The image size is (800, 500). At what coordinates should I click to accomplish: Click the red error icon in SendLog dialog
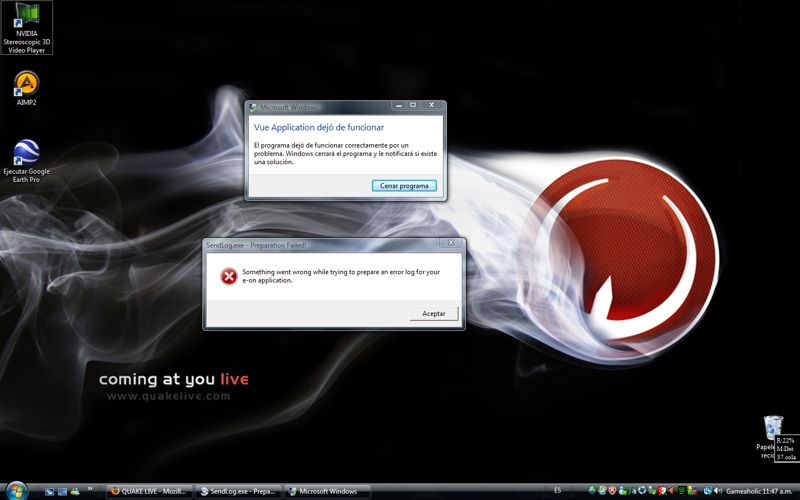coord(229,276)
